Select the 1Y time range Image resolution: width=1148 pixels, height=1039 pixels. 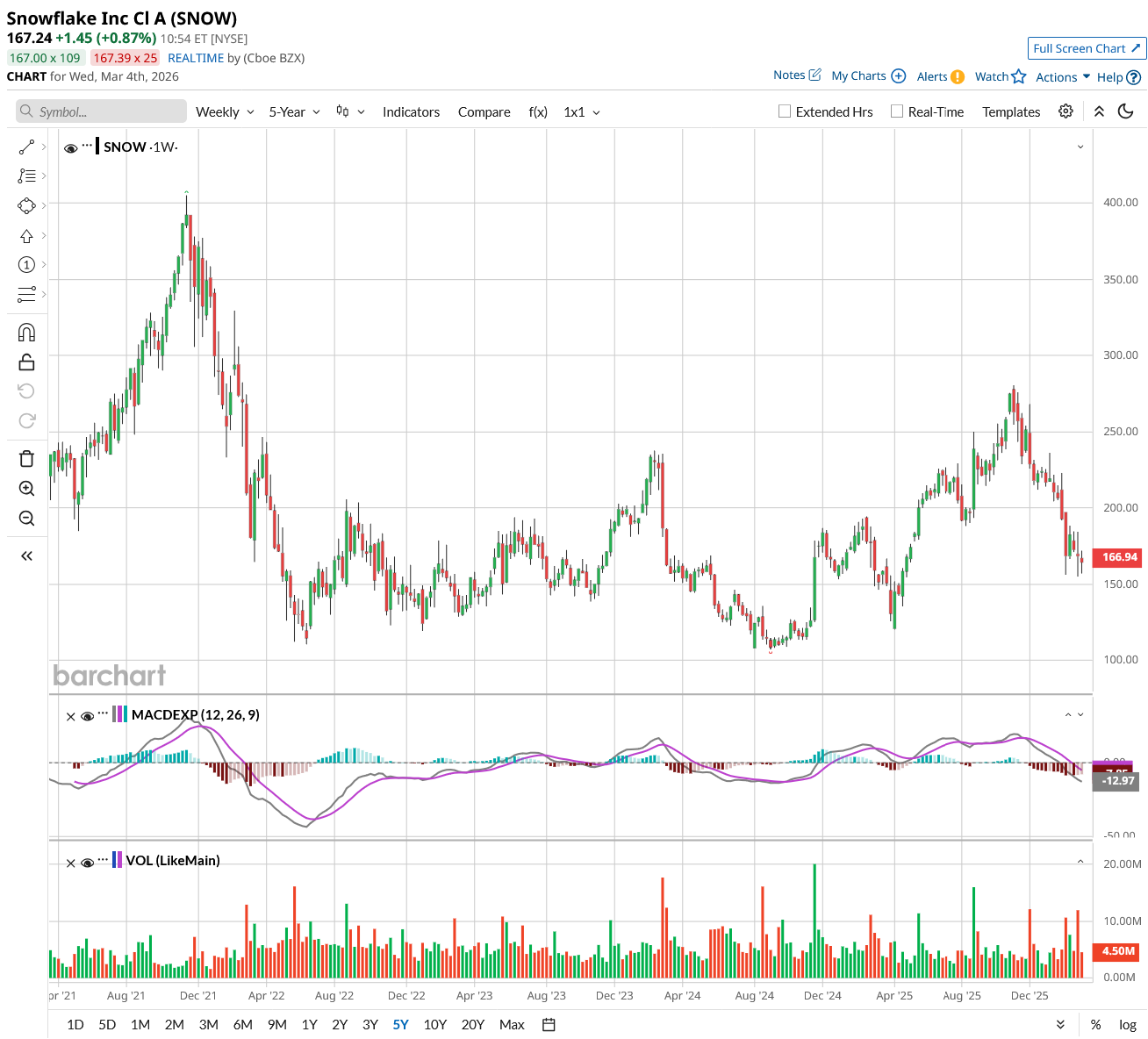pos(309,1025)
